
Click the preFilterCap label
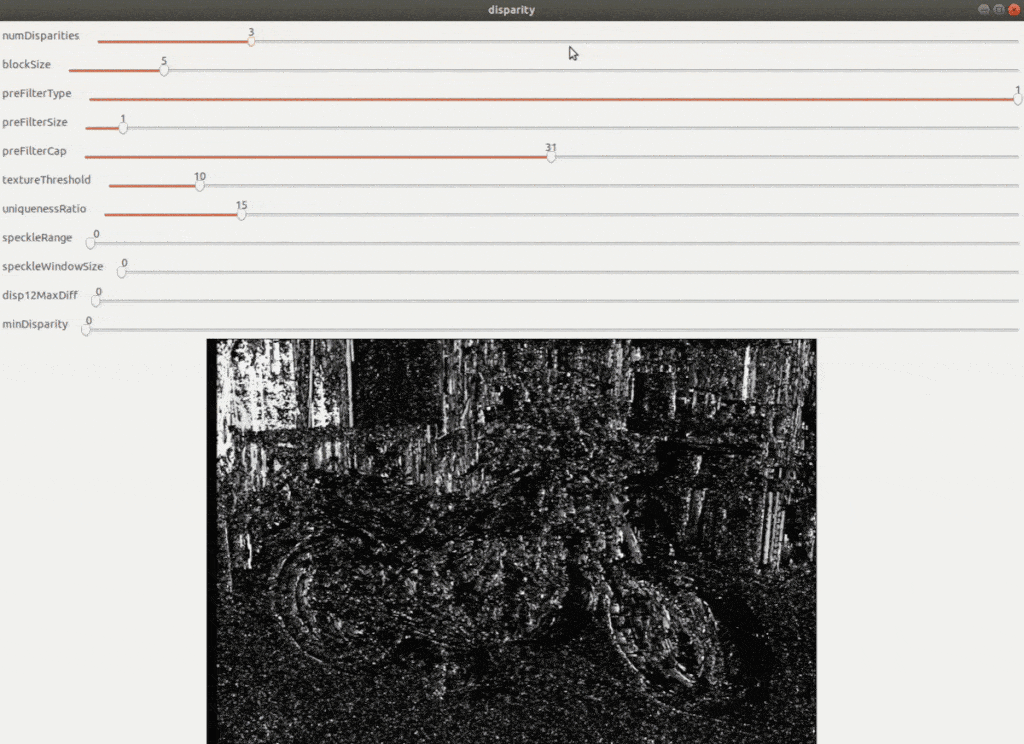coord(34,151)
